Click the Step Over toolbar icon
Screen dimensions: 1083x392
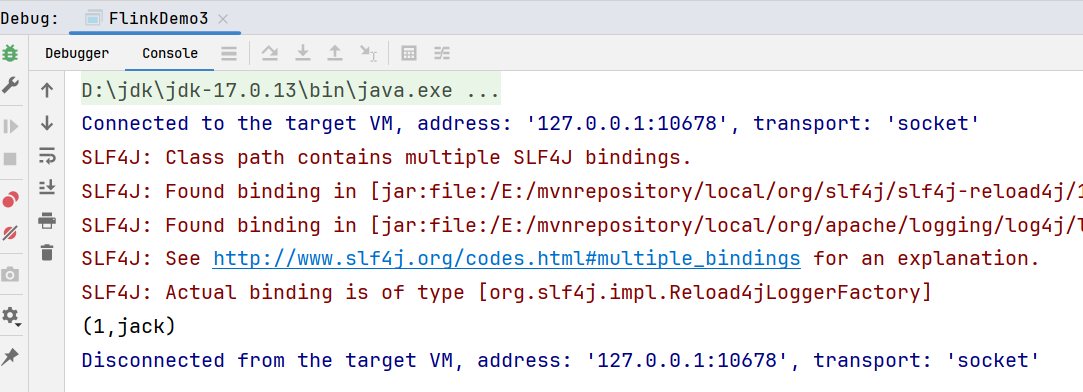click(x=269, y=53)
